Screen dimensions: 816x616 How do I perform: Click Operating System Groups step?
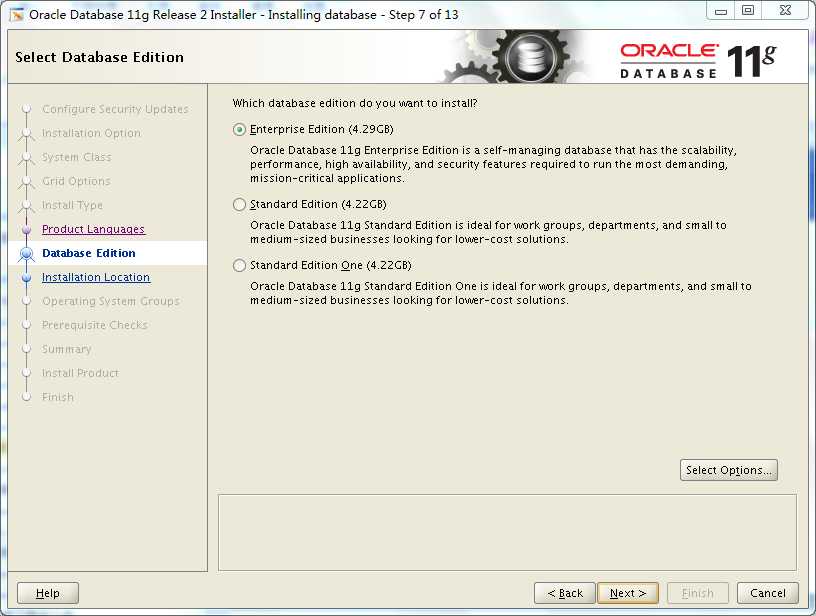point(110,301)
